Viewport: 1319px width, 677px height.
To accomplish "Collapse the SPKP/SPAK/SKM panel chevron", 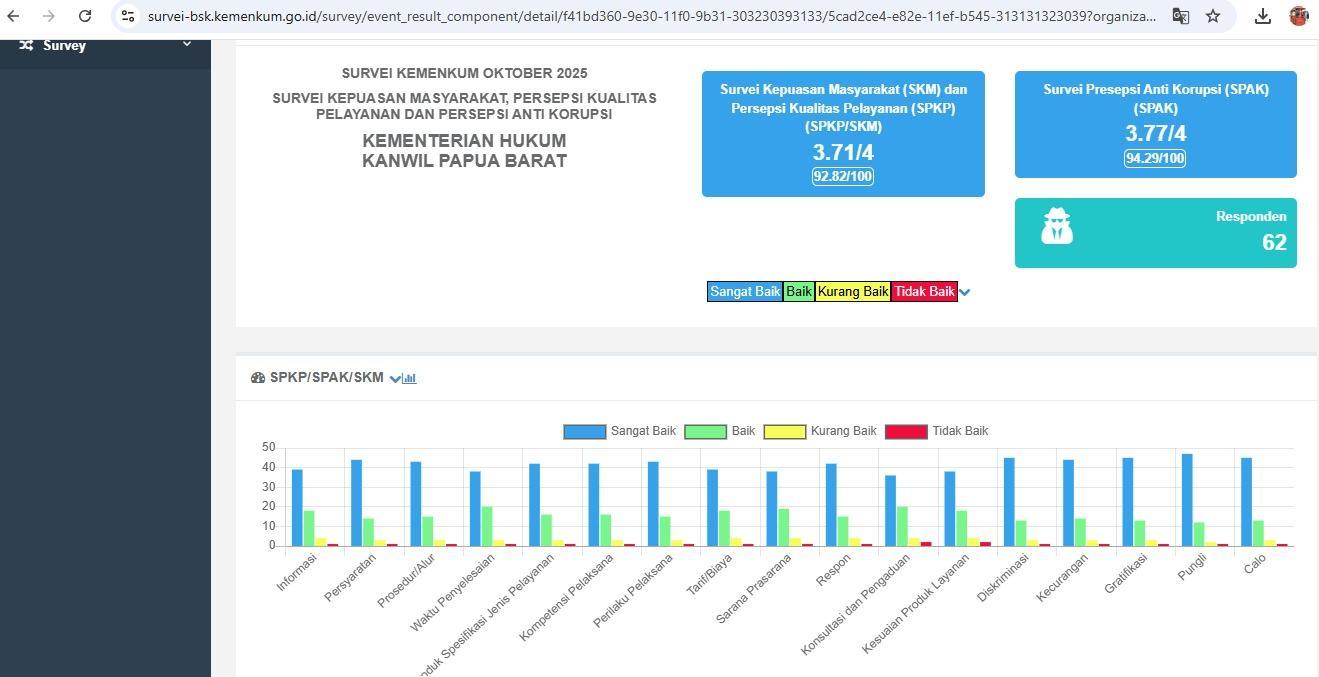I will click(x=394, y=378).
